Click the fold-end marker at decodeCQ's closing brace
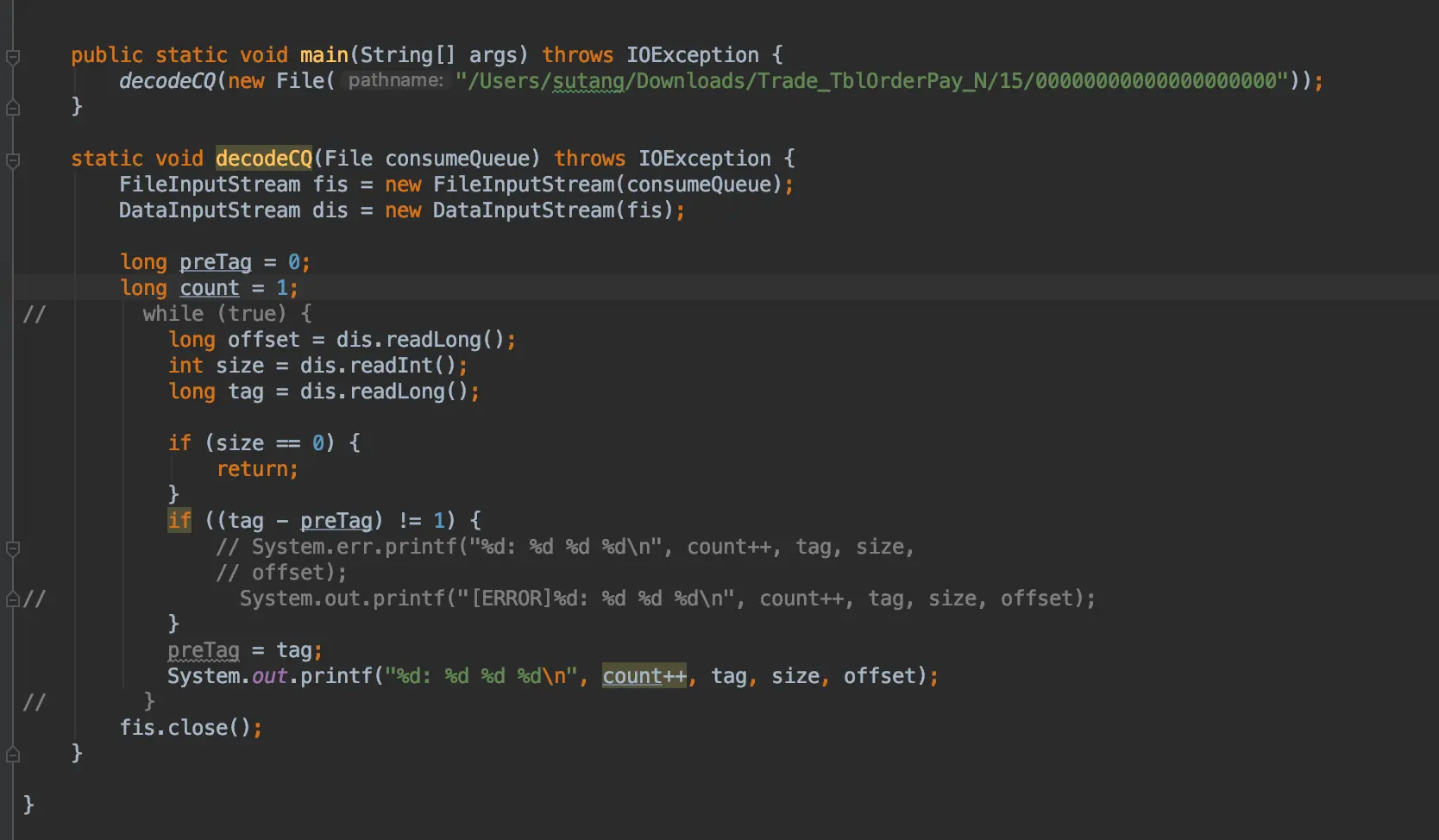Screen dimensions: 1439x840 pyautogui.click(x=13, y=755)
